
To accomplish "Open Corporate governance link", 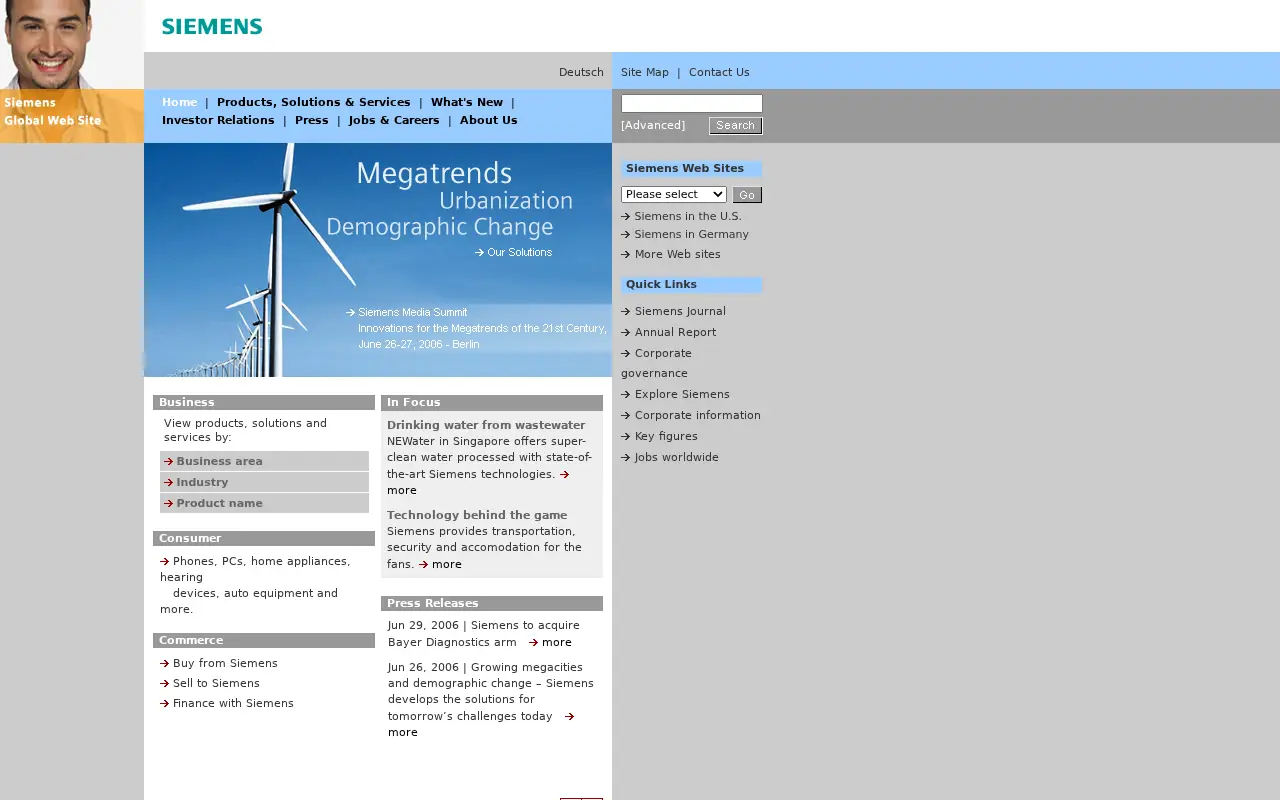I will 657,363.
